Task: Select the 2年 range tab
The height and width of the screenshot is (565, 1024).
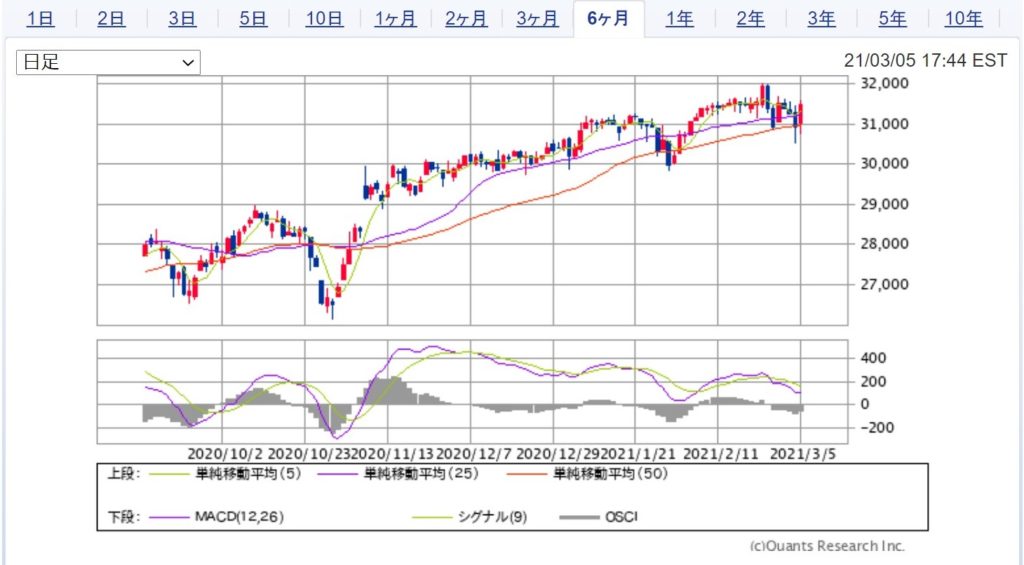Action: (750, 18)
